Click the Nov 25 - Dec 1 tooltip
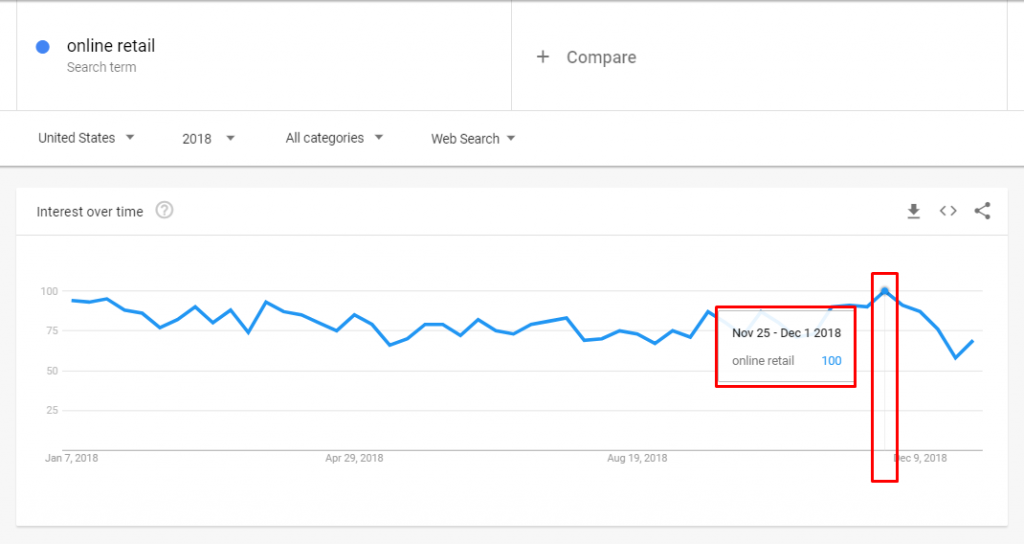1024x544 pixels. click(786, 333)
